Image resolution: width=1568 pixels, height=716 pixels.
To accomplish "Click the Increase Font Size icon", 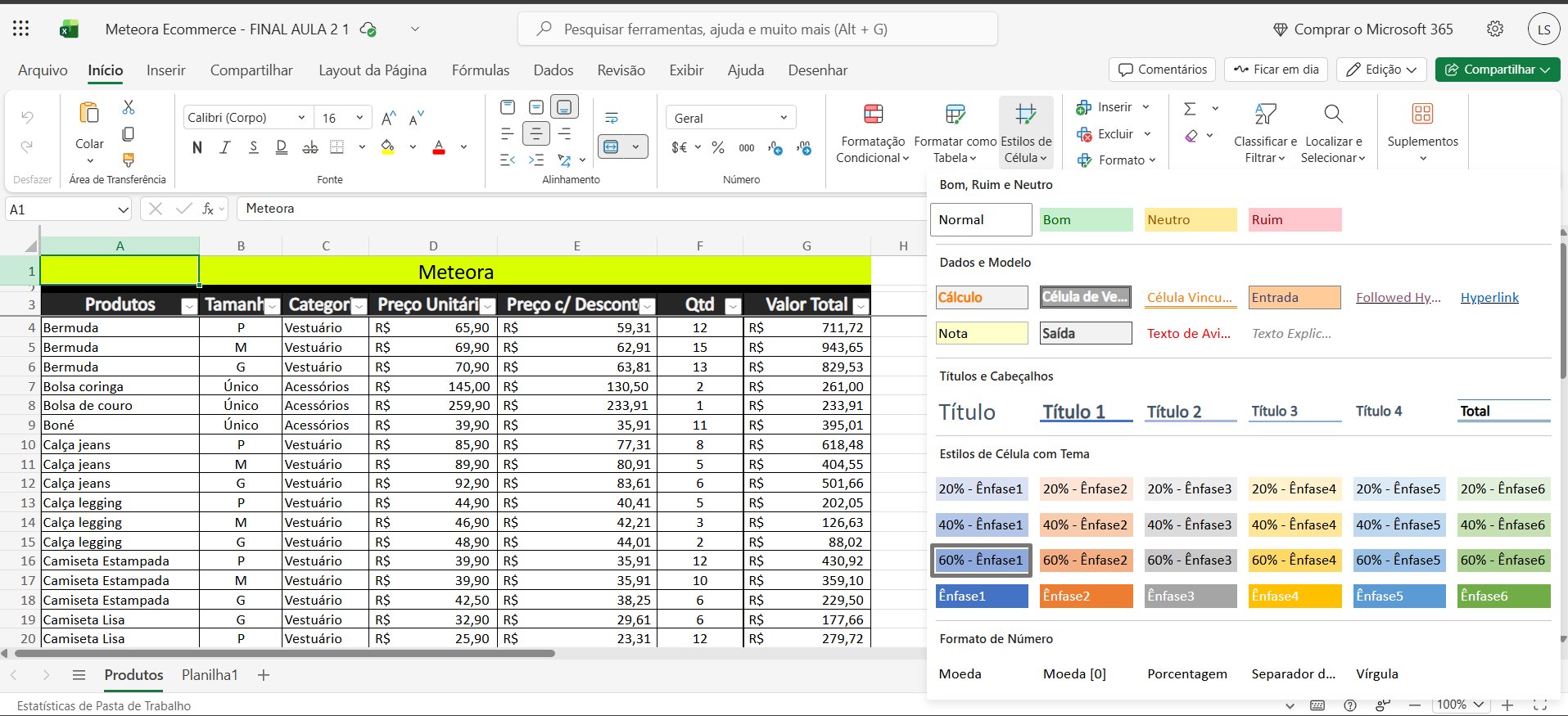I will 389,119.
